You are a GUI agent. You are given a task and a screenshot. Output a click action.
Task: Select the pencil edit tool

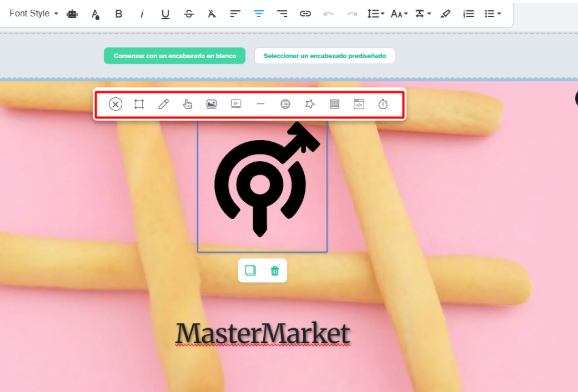[164, 104]
